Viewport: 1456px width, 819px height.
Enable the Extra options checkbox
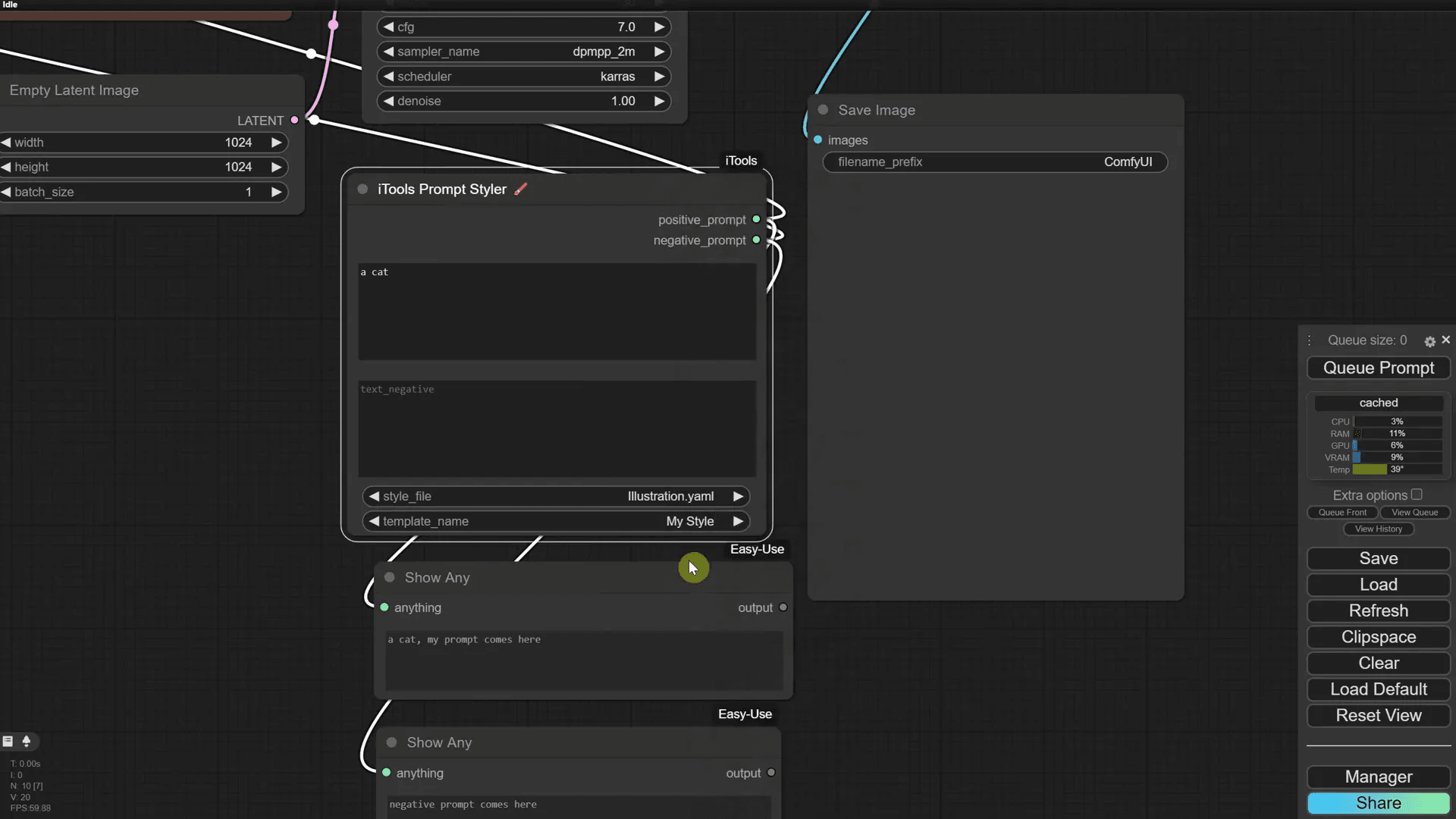1417,494
